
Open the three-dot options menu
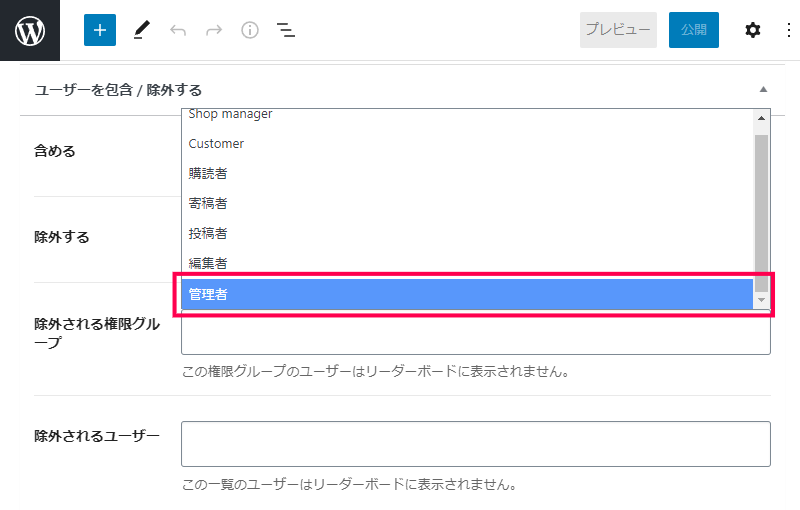(x=789, y=30)
